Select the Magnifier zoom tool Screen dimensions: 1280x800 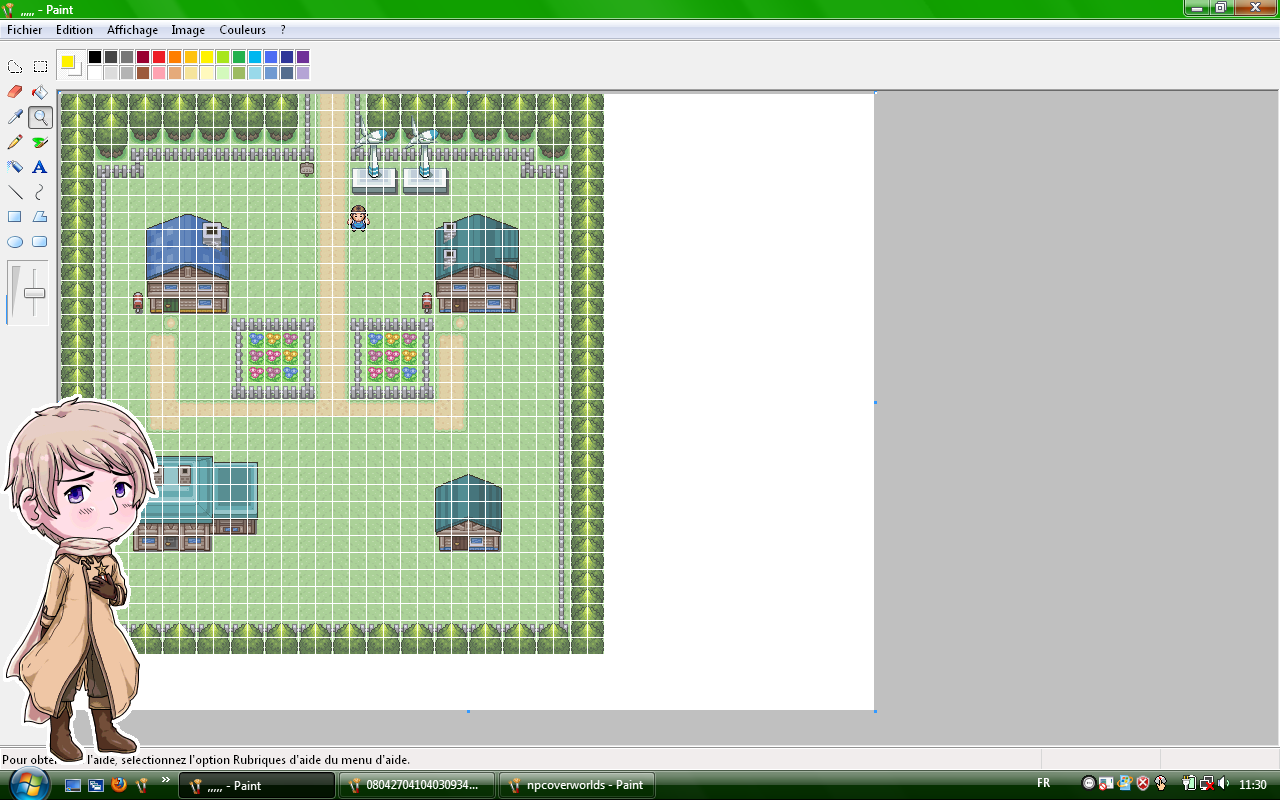(40, 117)
